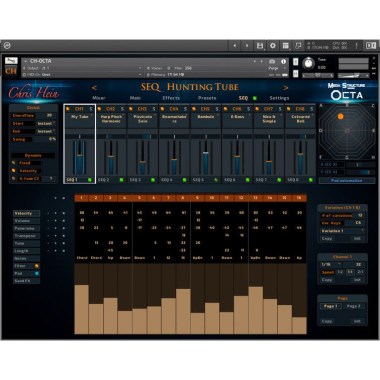Switch to the Effects tab

pyautogui.click(x=171, y=98)
